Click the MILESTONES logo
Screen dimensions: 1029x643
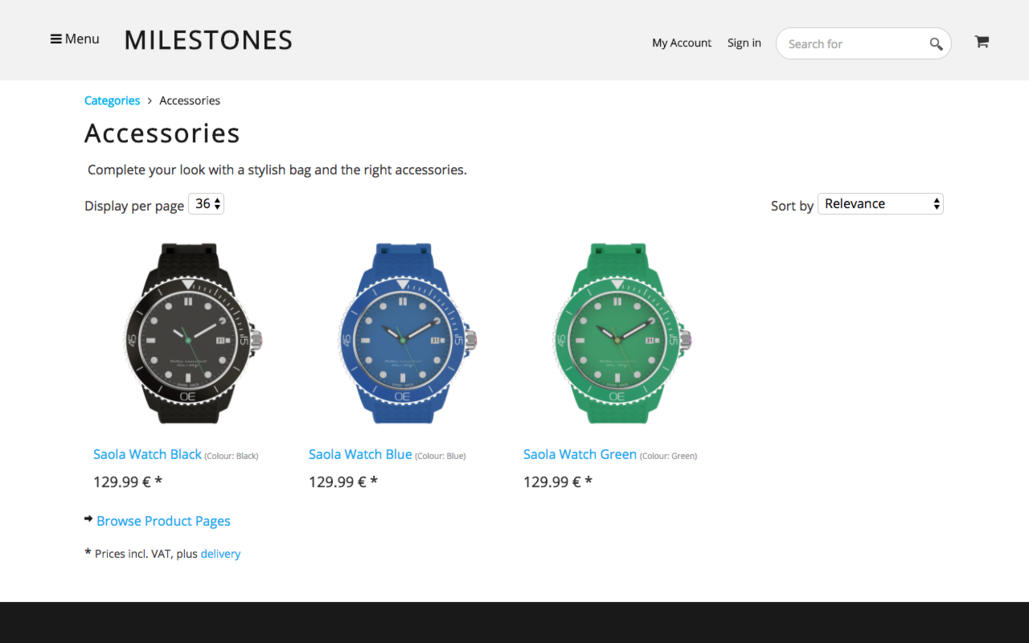(208, 40)
